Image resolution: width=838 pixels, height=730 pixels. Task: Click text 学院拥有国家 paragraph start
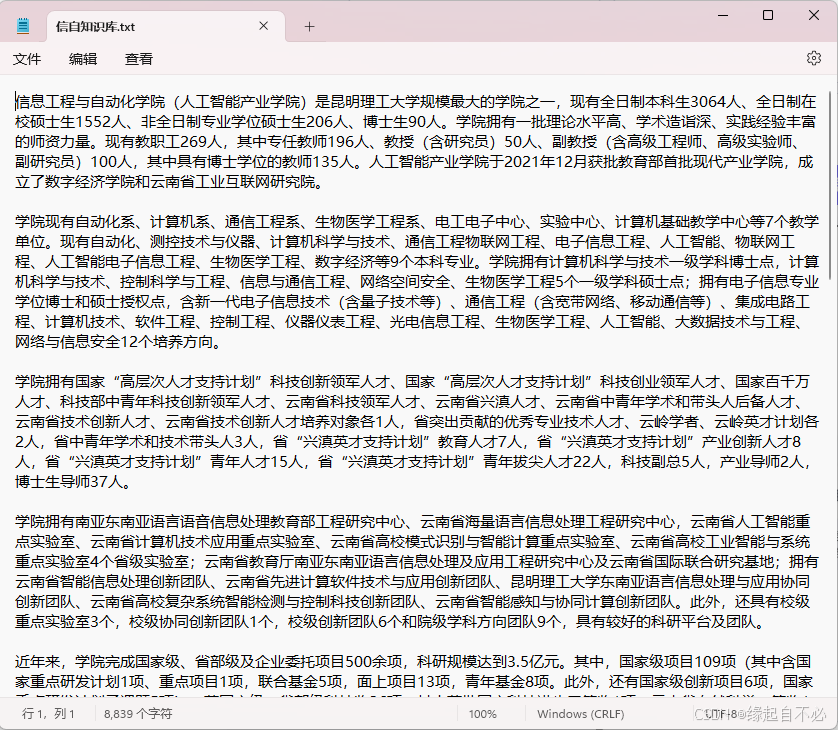(x=60, y=382)
